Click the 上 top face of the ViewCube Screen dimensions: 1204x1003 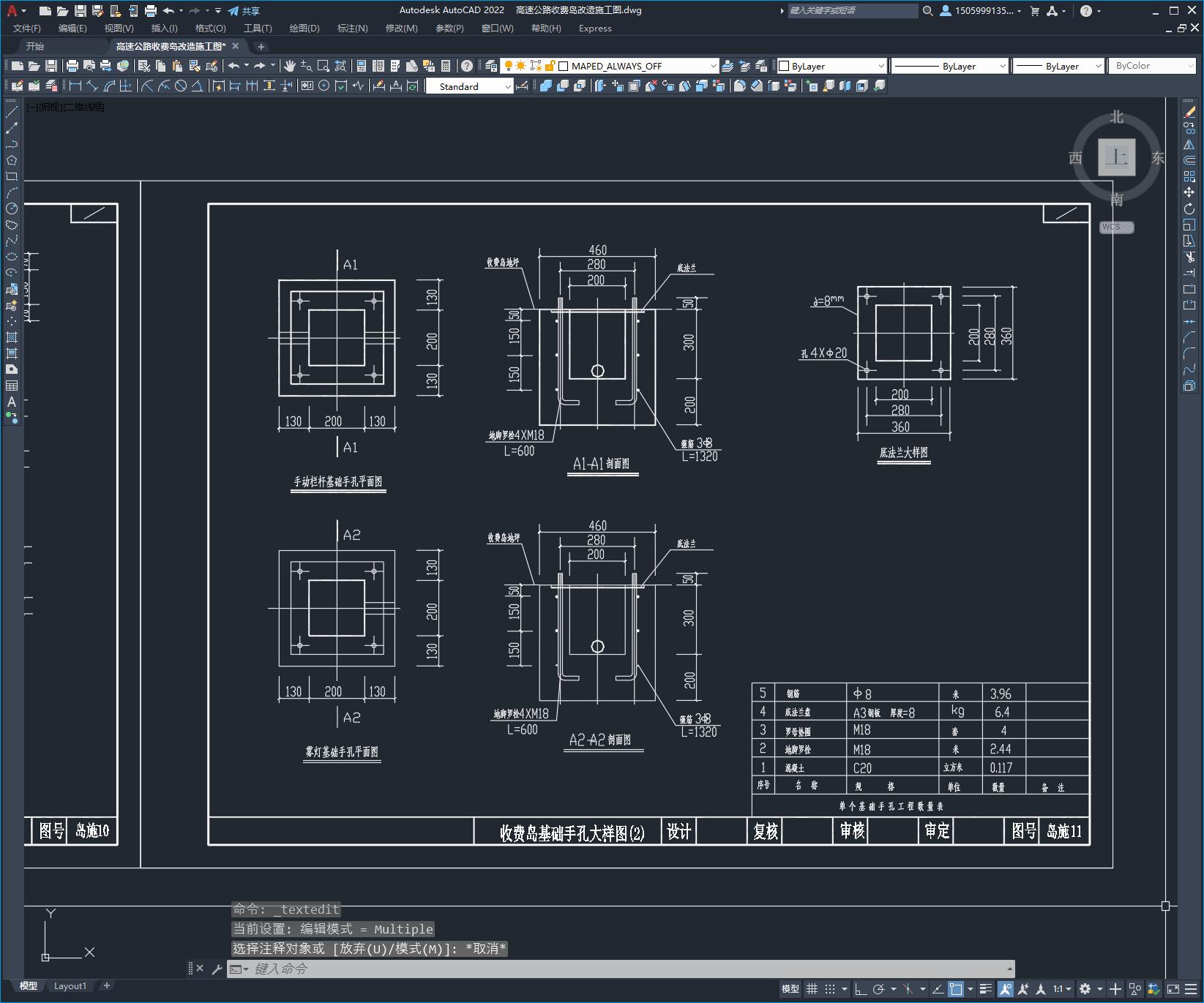[x=1116, y=157]
